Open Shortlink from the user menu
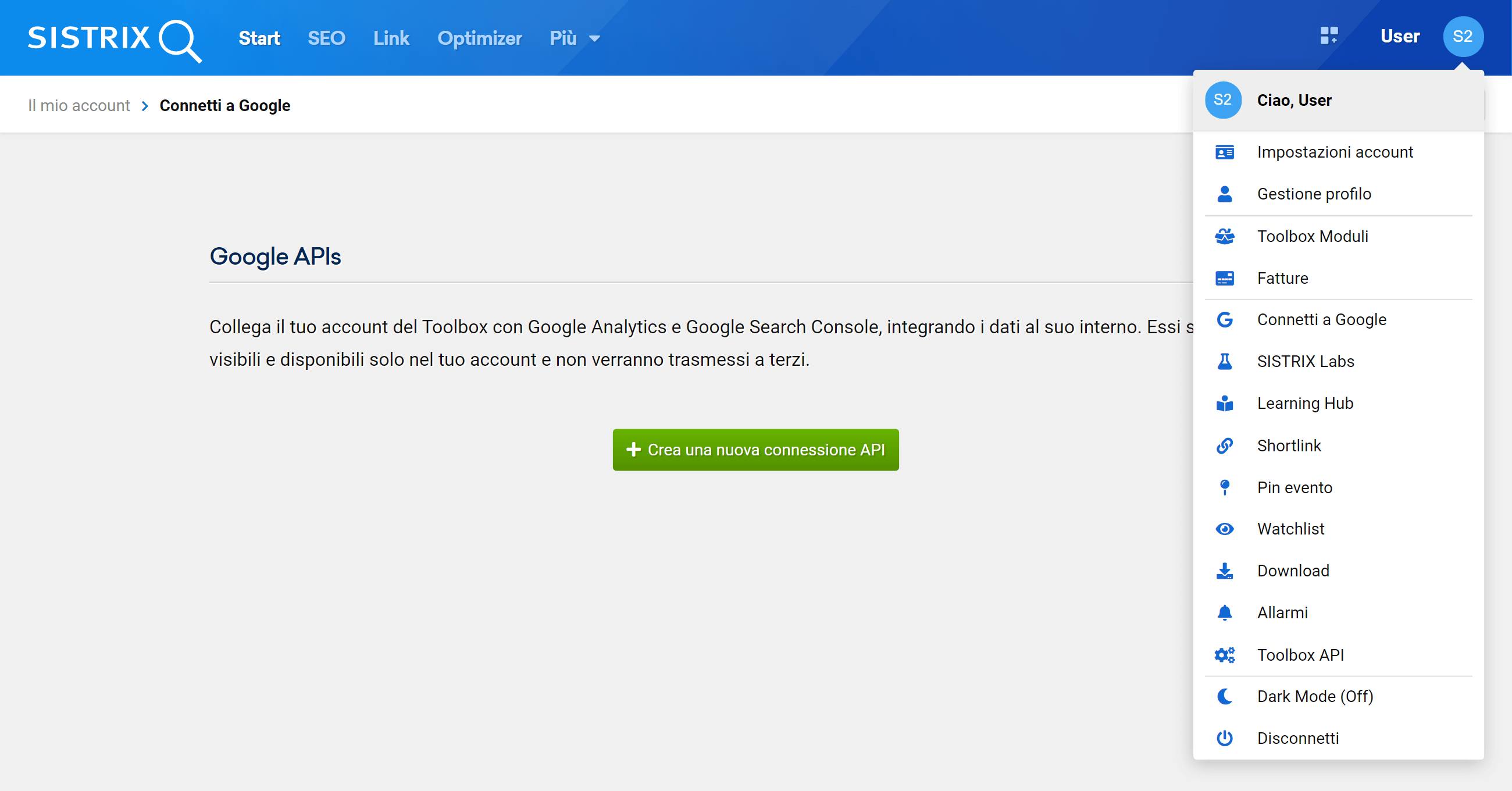The width and height of the screenshot is (1512, 791). 1338,446
